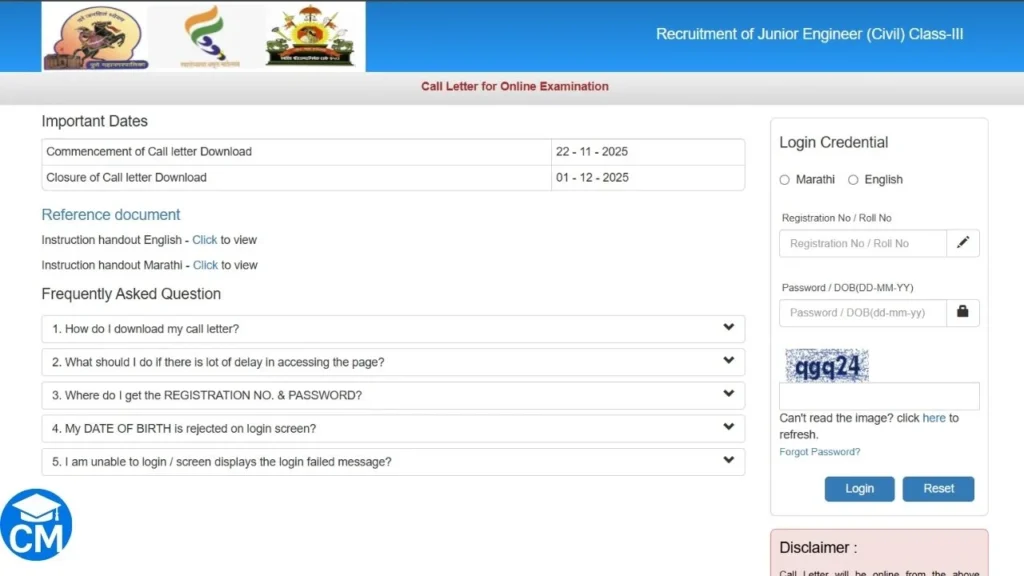Click the CM graduation cap logo

click(38, 524)
